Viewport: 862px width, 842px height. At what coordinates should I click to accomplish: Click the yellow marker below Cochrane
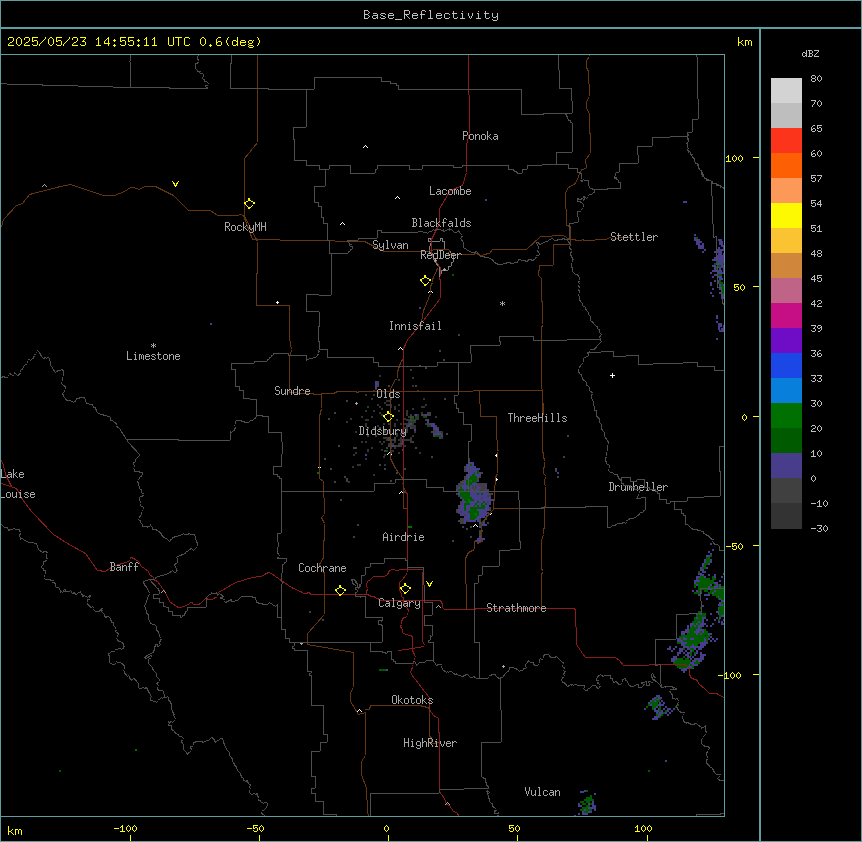coord(340,590)
